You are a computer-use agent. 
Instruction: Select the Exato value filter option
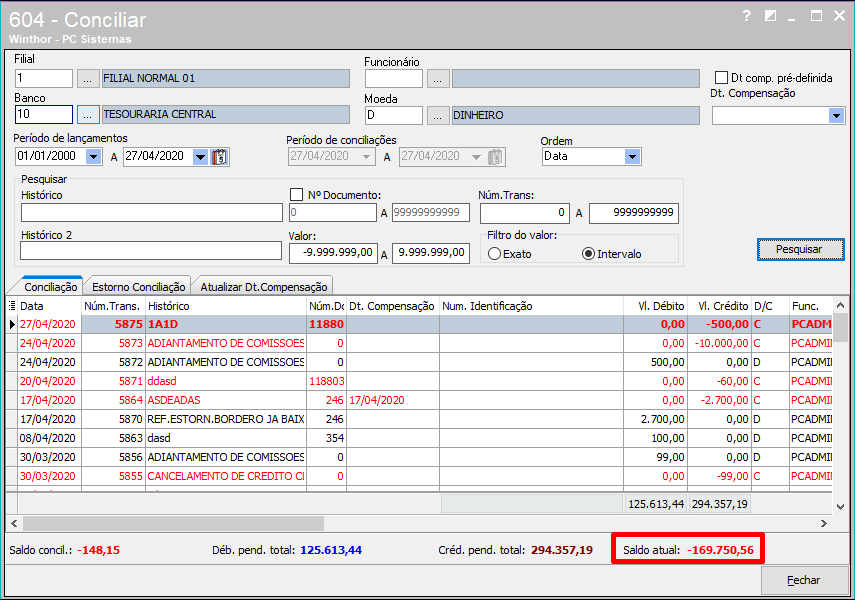[494, 254]
